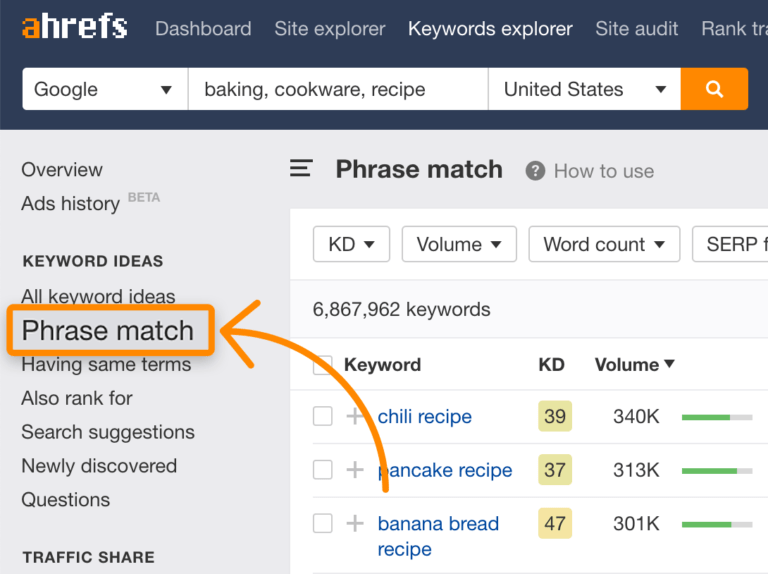
Task: Tick the pancake recipe checkbox
Action: [322, 470]
